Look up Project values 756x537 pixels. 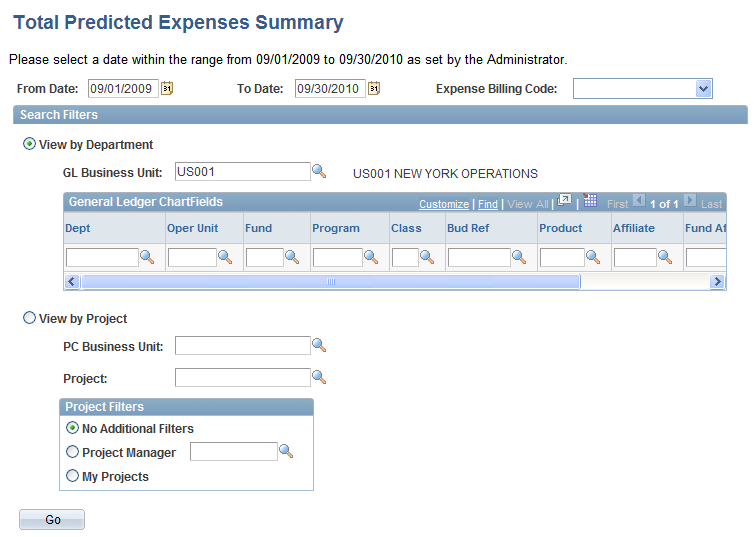319,377
